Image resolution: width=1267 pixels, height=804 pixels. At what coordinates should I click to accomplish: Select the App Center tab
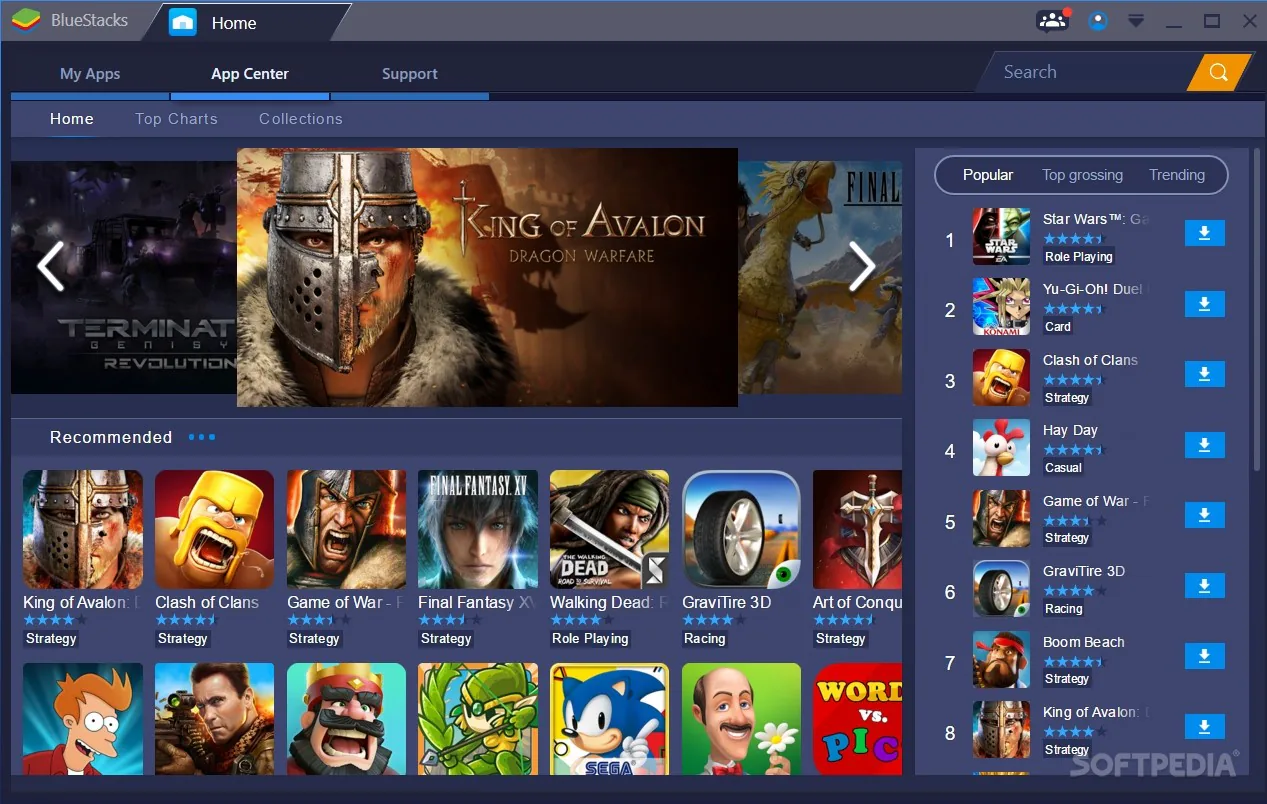[250, 73]
